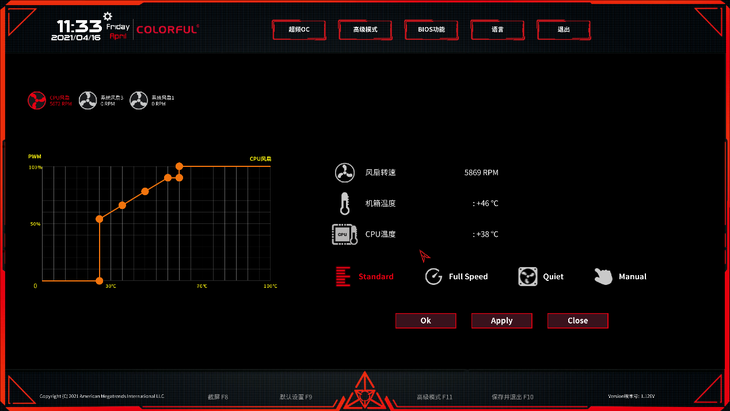Click 默认设置 F9 defaults shortcut
Screen dimensions: 730x411
pos(296,397)
